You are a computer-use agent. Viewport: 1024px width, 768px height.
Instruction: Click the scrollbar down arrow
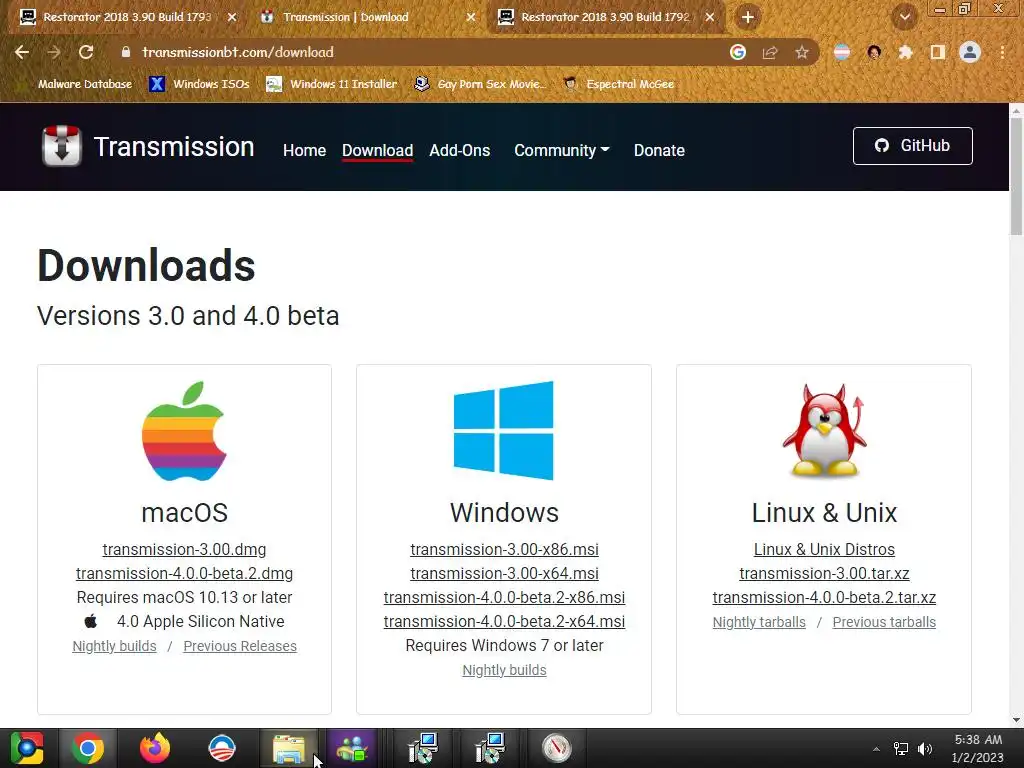1016,720
